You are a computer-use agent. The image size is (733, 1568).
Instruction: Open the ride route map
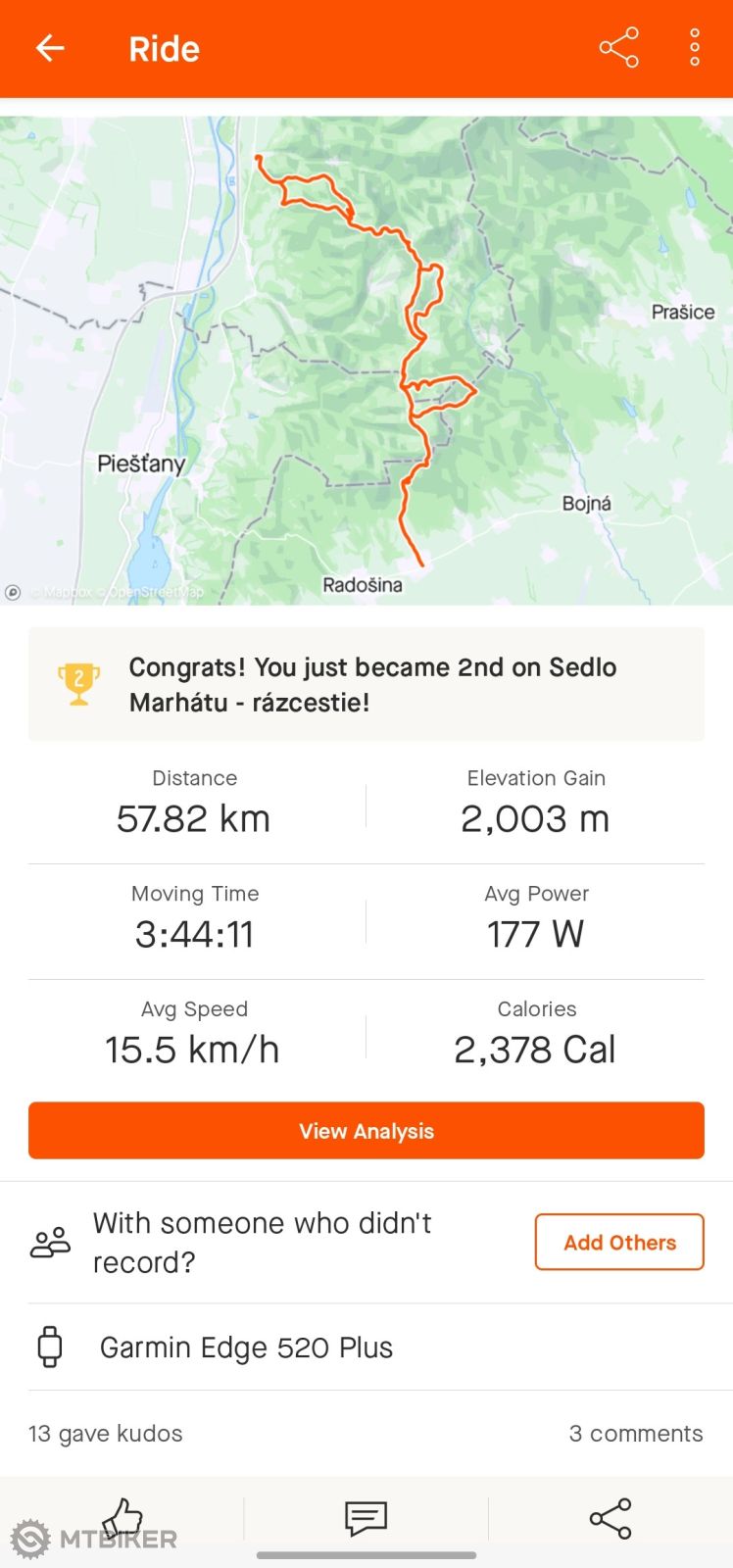(x=366, y=360)
